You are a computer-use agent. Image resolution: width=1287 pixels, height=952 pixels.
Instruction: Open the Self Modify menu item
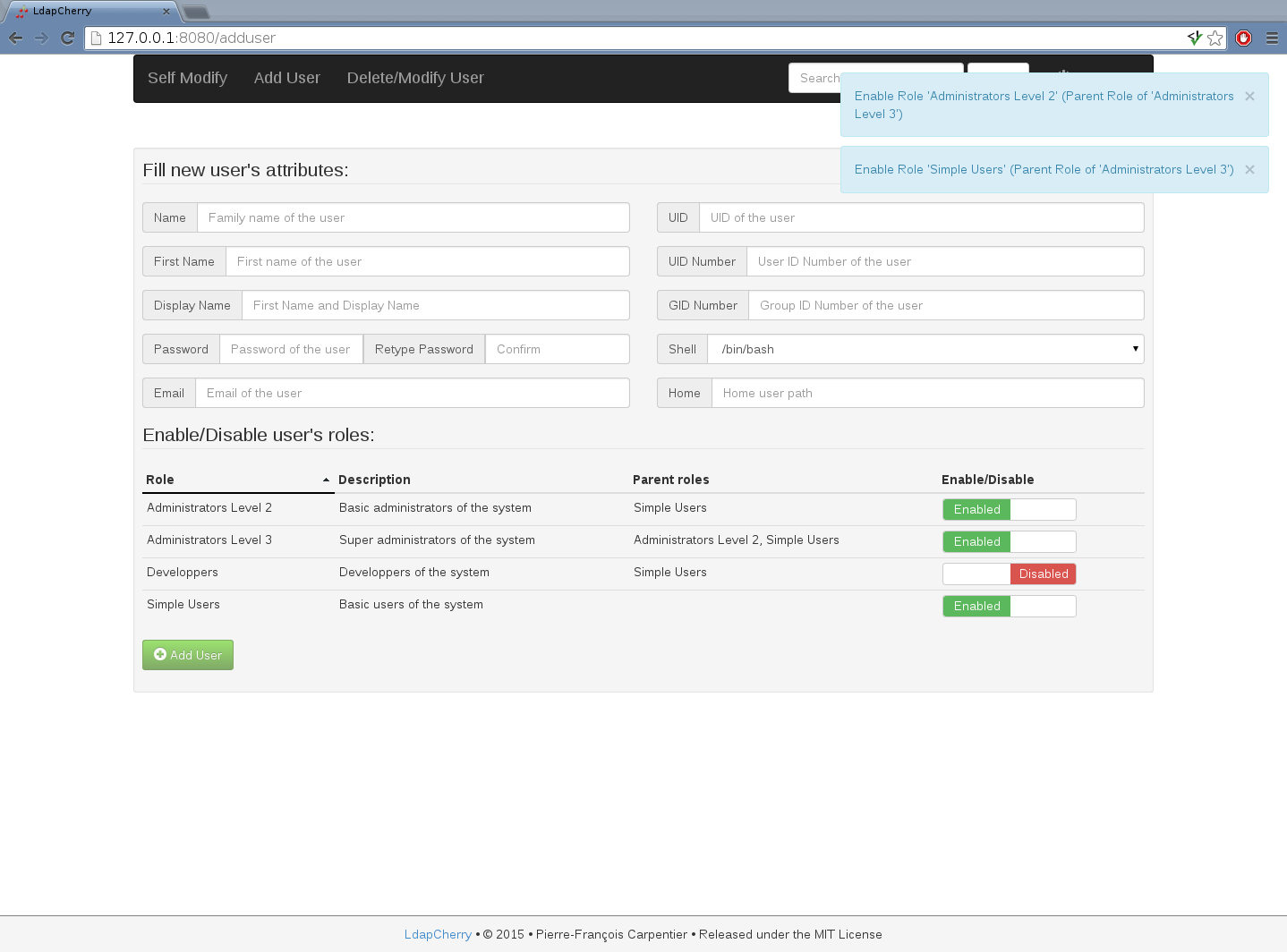pyautogui.click(x=187, y=79)
